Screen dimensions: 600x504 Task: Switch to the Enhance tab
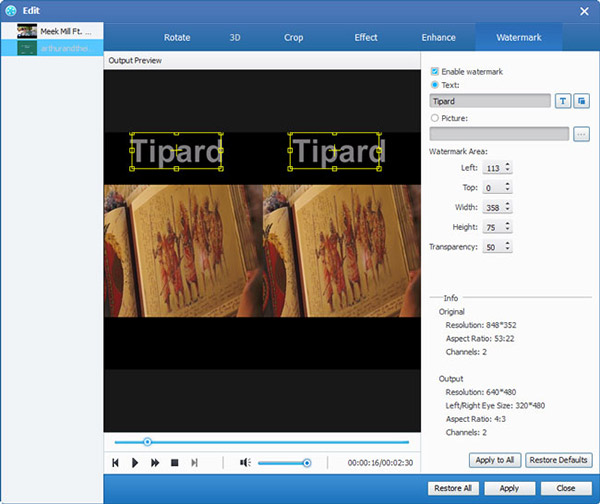439,38
